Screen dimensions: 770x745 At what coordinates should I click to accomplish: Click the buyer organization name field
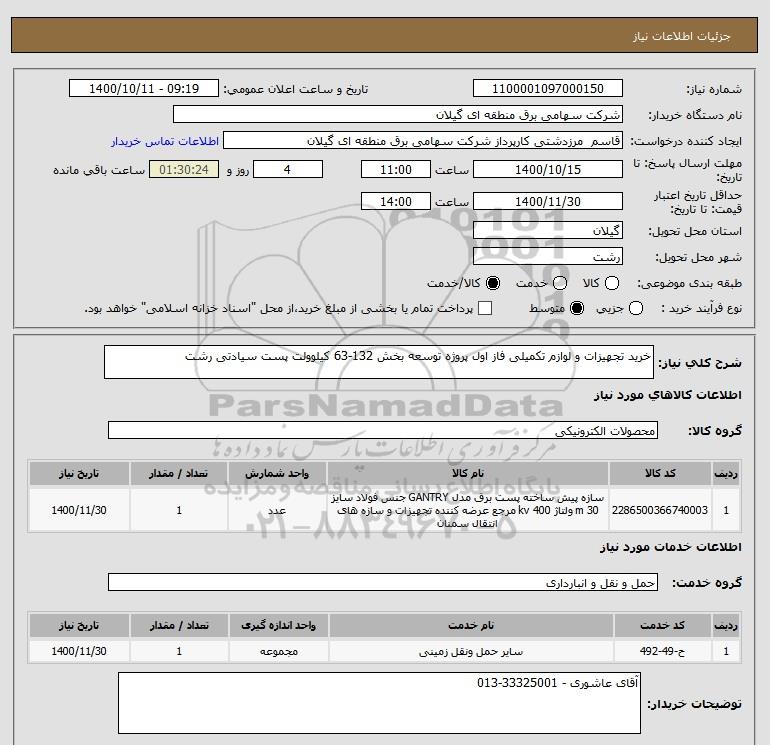point(398,114)
